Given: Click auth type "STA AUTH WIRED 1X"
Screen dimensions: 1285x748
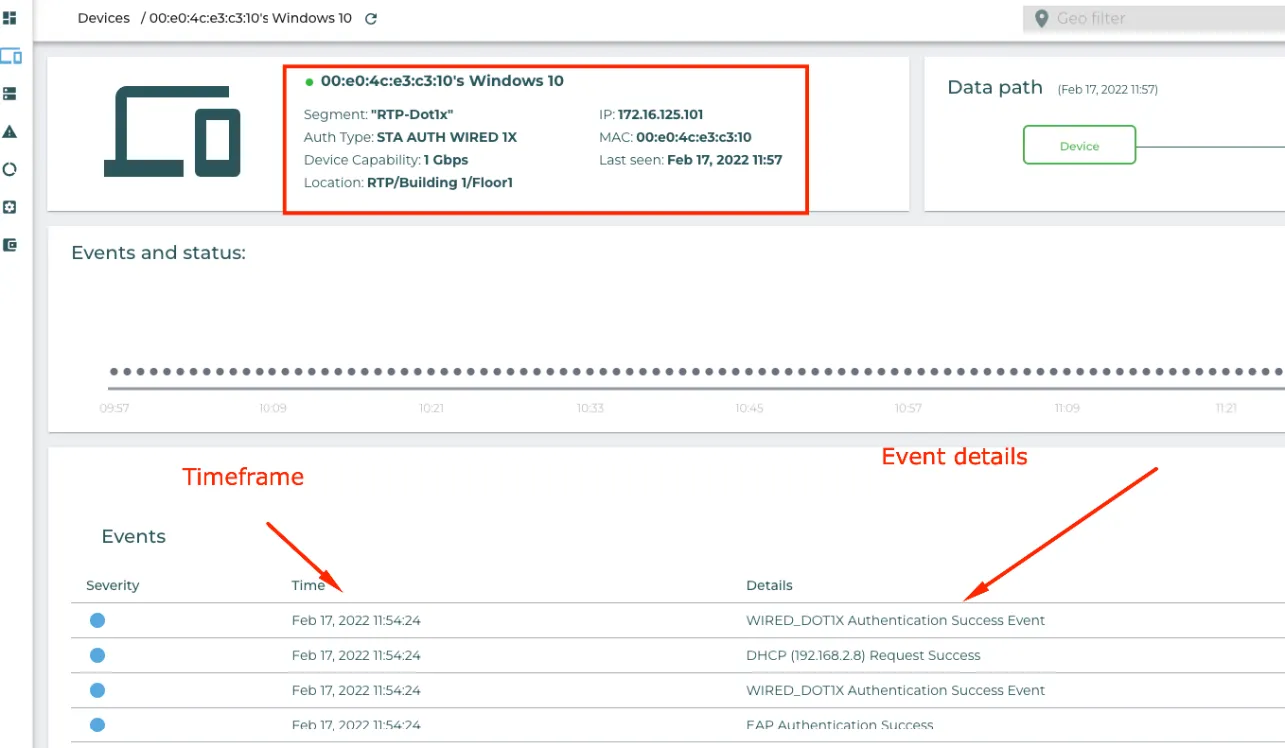Looking at the screenshot, I should coord(447,137).
